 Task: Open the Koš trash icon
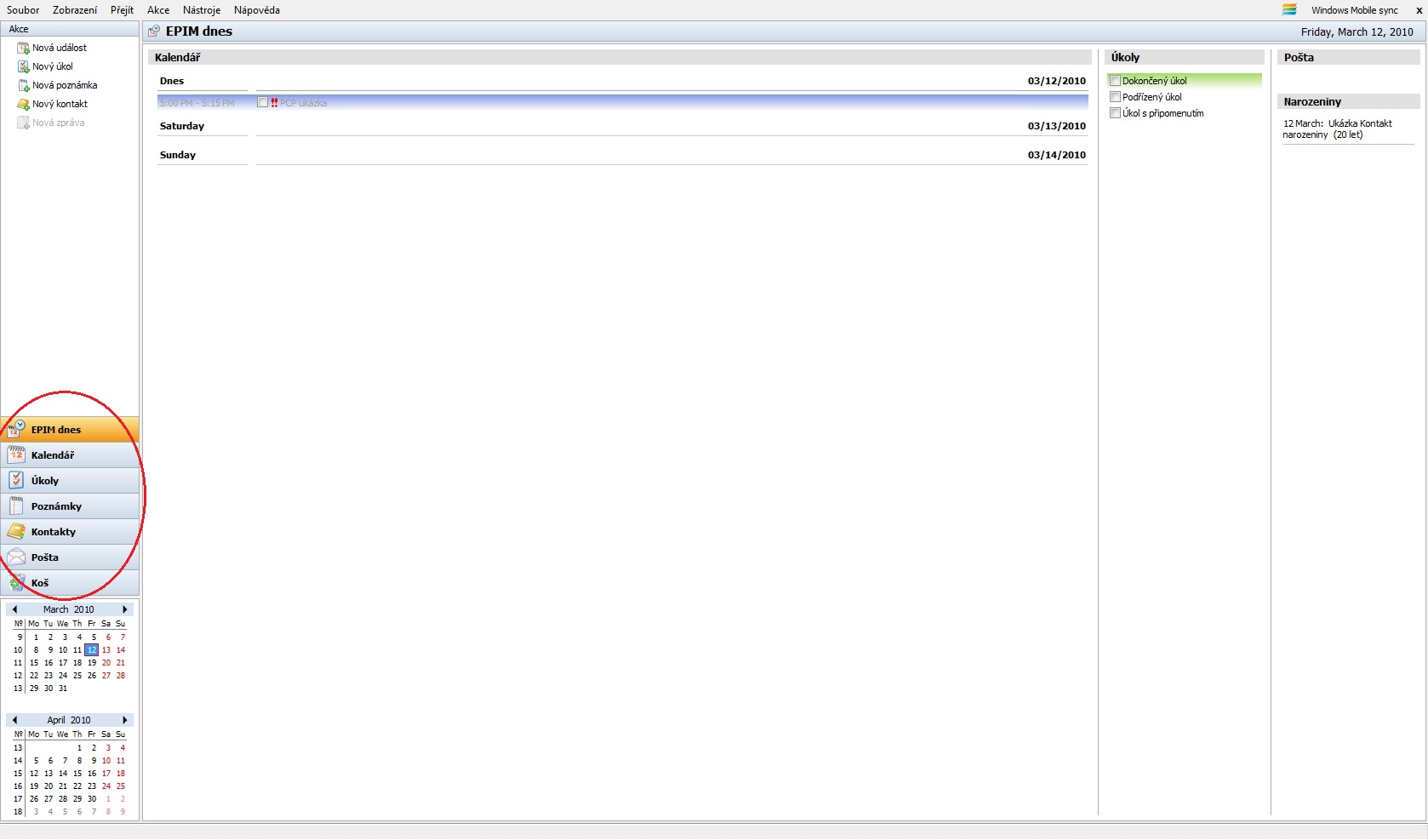tap(16, 582)
